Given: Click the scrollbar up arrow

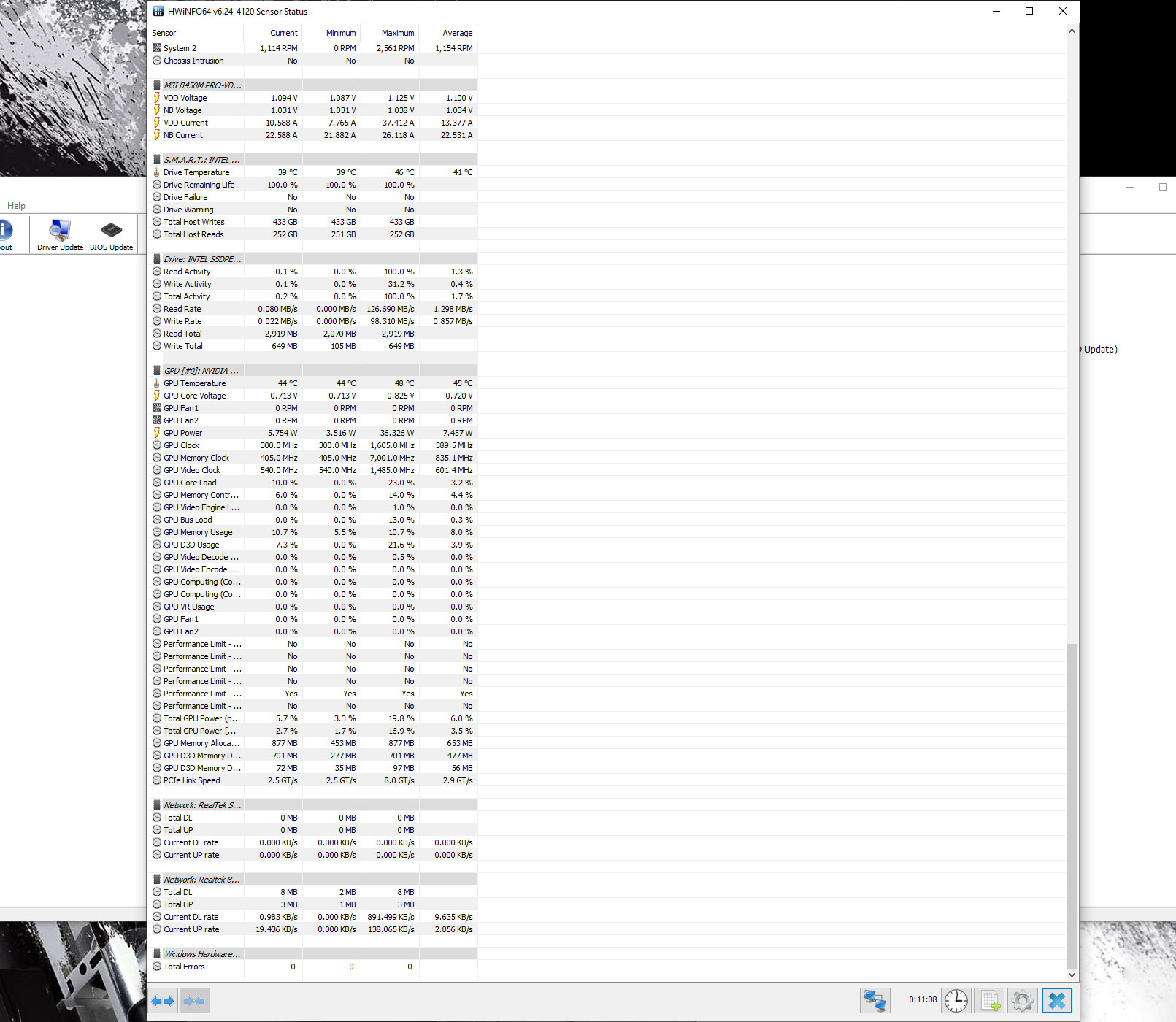Looking at the screenshot, I should pos(1072,31).
